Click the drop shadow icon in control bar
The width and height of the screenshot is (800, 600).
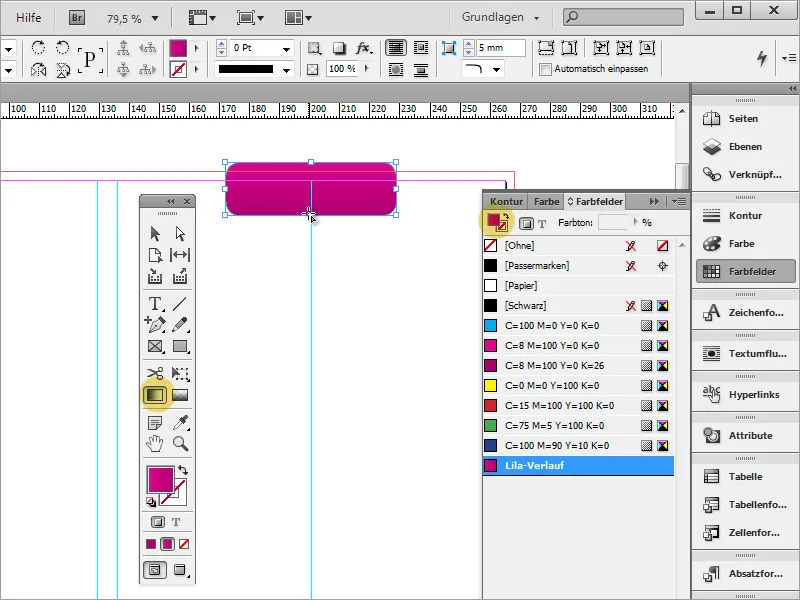339,48
